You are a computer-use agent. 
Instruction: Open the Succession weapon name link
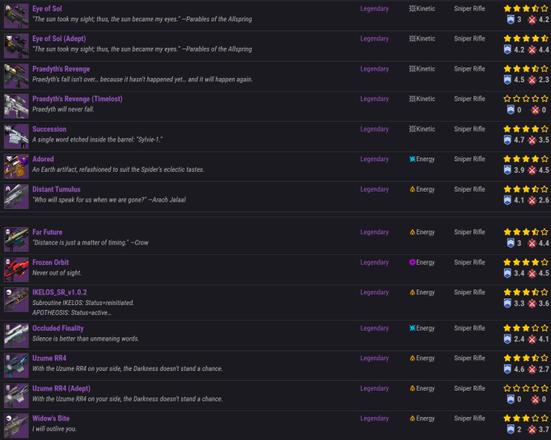49,129
